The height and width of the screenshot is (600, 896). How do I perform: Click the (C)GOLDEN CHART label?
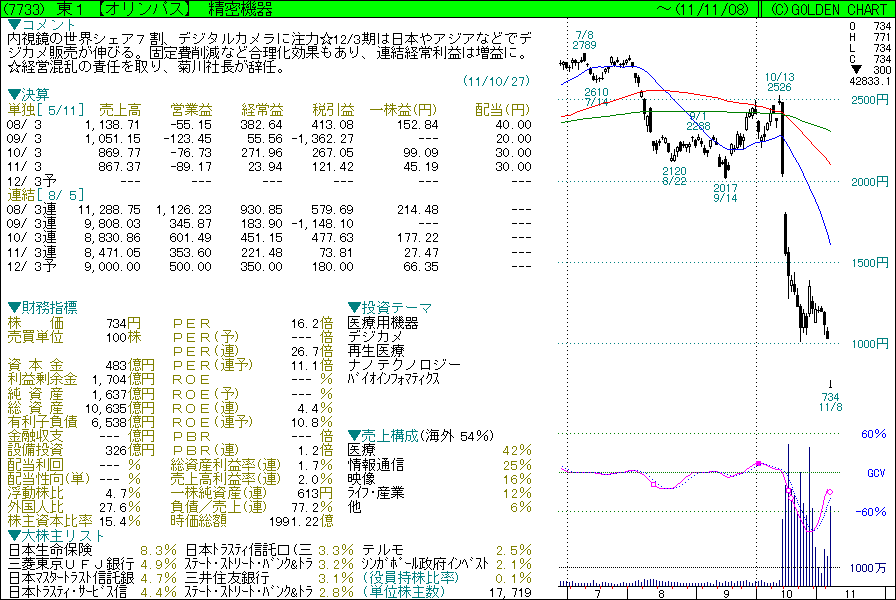click(x=830, y=9)
